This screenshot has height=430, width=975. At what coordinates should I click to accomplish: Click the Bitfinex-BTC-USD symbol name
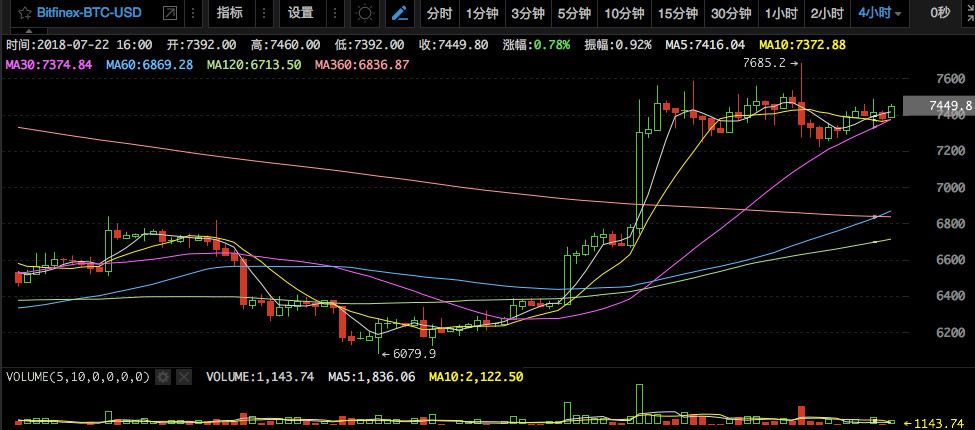(x=89, y=12)
